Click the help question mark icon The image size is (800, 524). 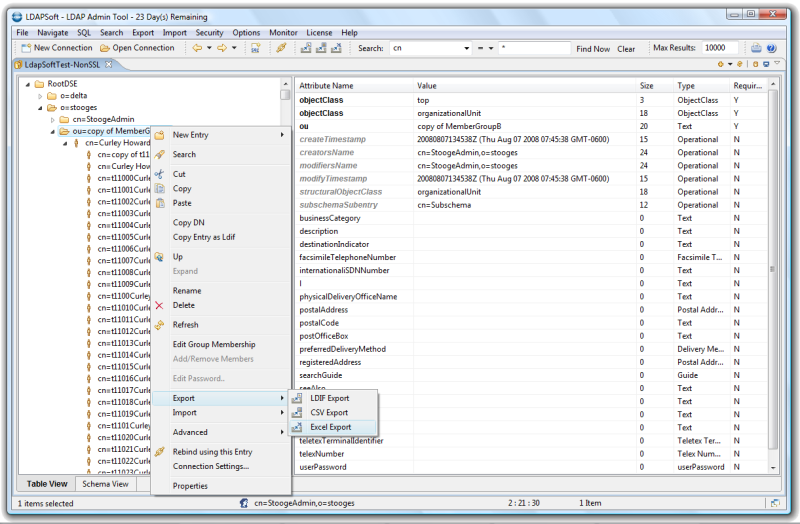(771, 48)
